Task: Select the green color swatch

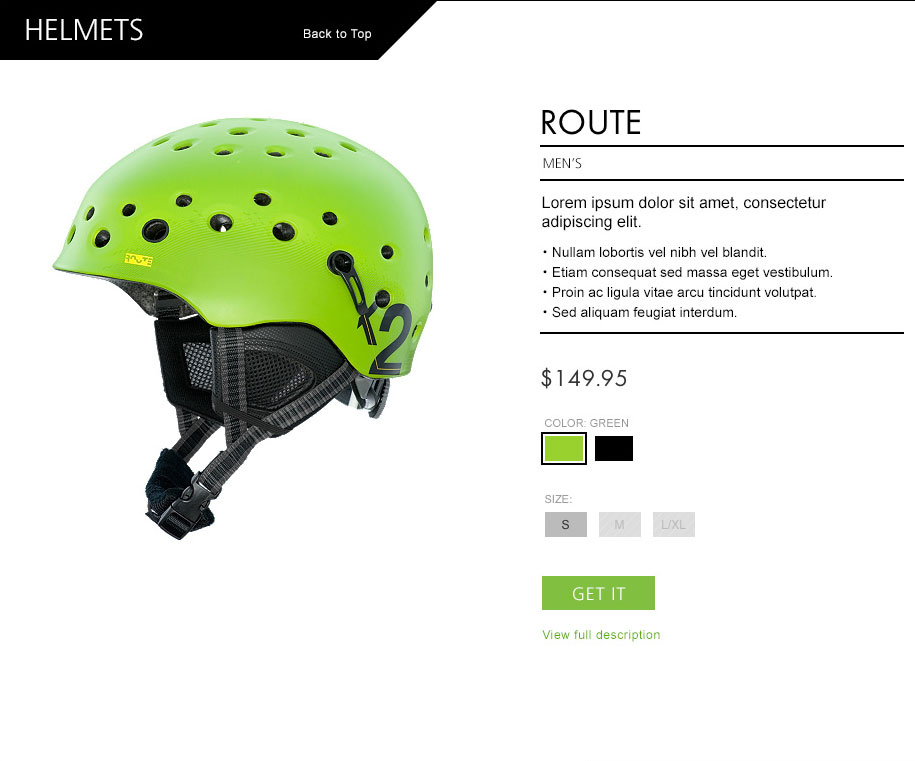Action: [564, 448]
